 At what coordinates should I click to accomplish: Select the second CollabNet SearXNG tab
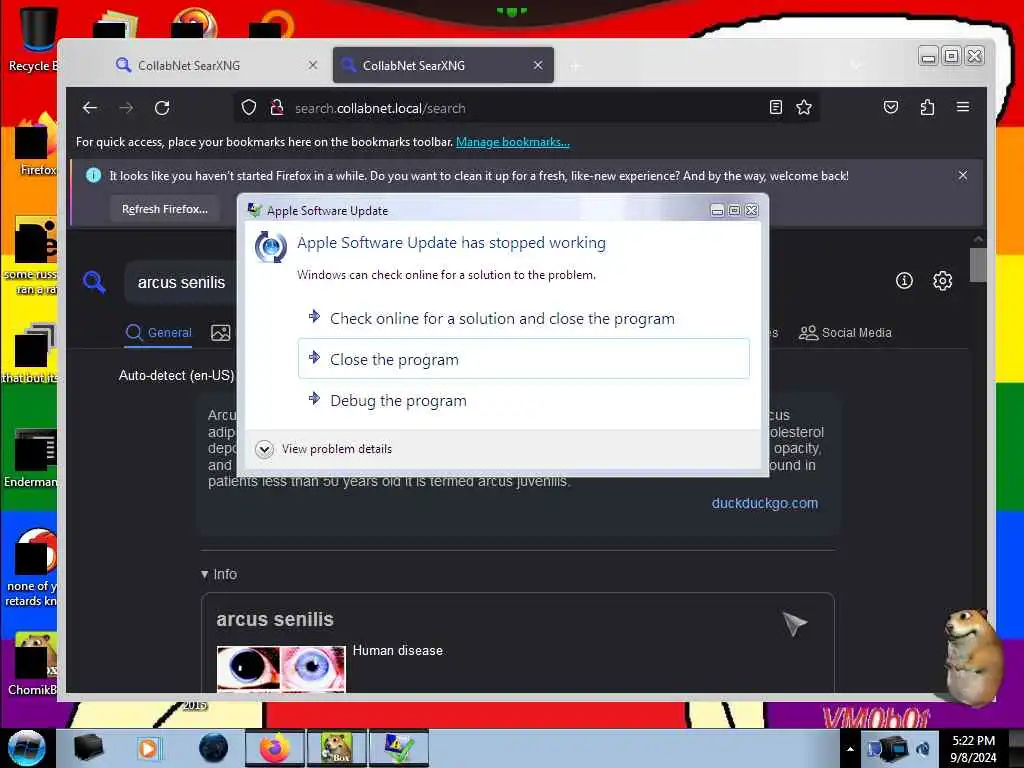tap(443, 65)
